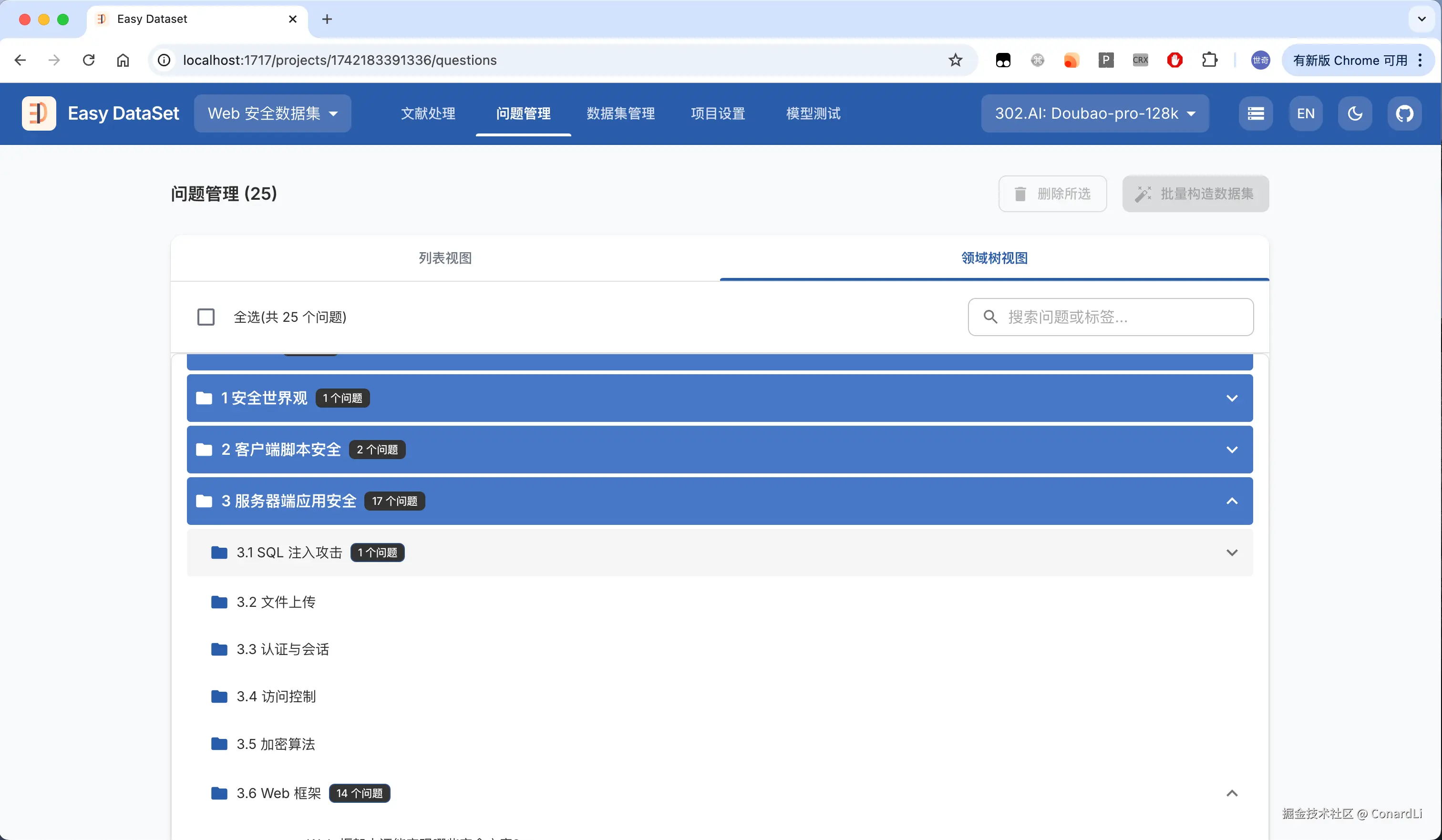Toggle dark mode moon icon
This screenshot has height=840, width=1442.
pos(1354,113)
